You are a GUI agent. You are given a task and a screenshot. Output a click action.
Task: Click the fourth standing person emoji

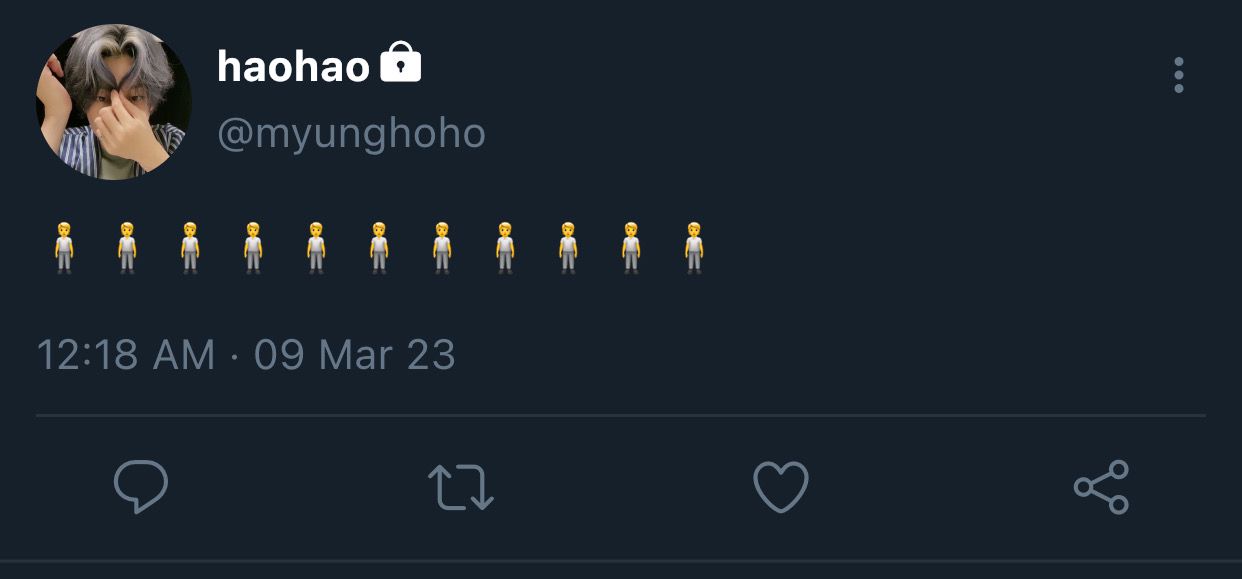pos(253,248)
